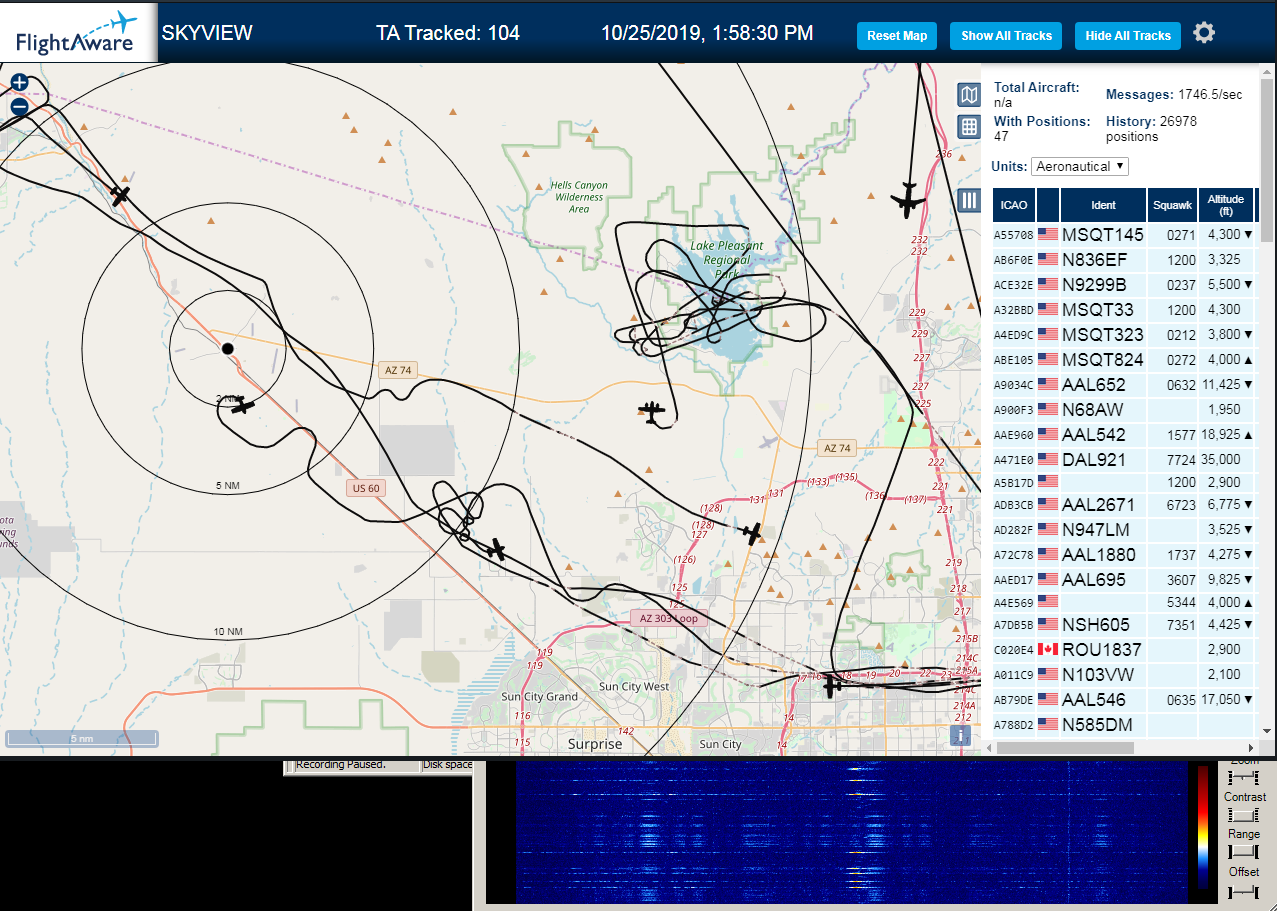Open the map layer switcher
Image resolution: width=1277 pixels, height=911 pixels.
(968, 95)
